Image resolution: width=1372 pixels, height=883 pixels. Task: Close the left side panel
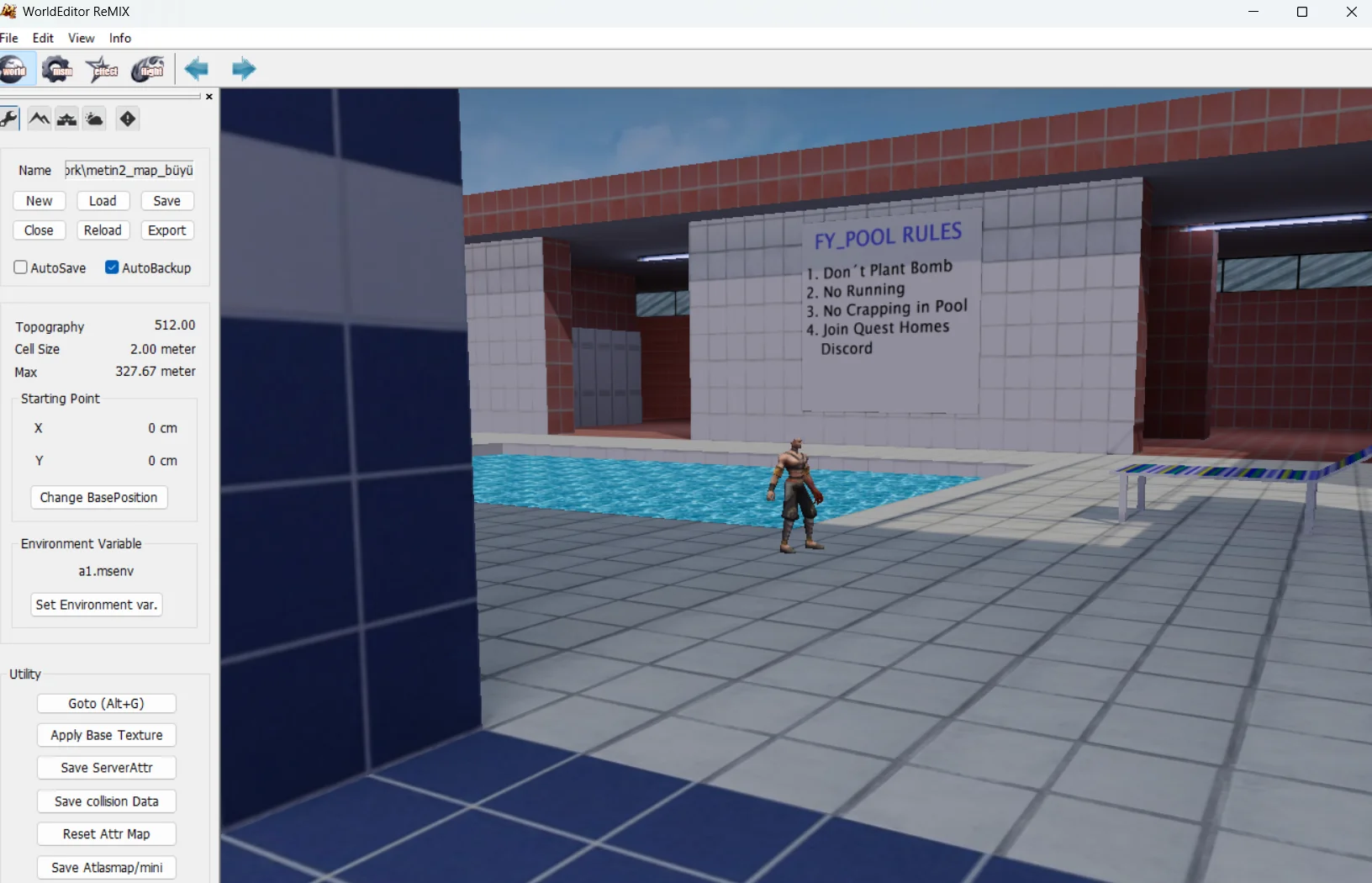point(209,97)
